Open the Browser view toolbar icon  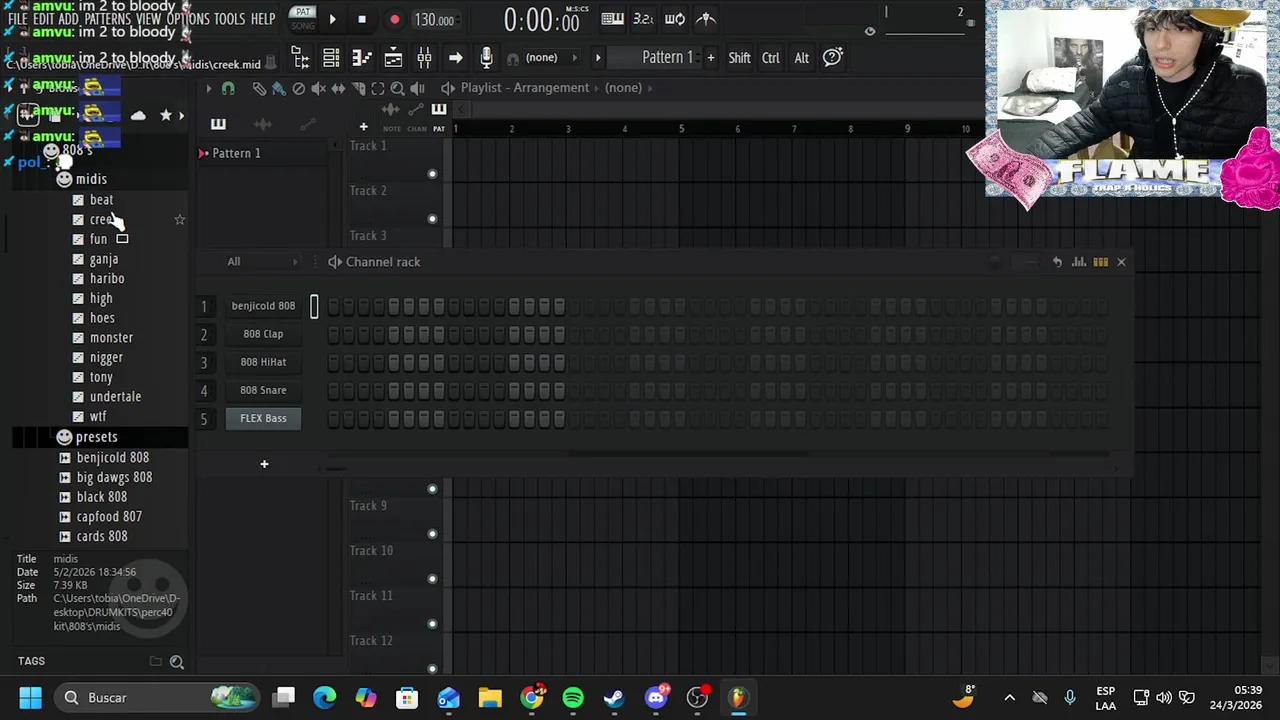click(x=299, y=58)
